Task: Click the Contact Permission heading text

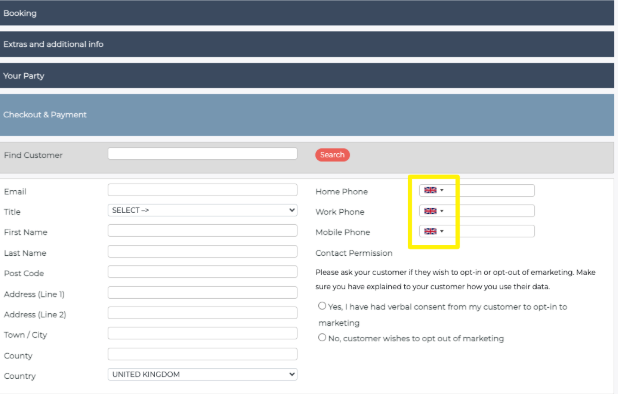Action: click(x=354, y=253)
